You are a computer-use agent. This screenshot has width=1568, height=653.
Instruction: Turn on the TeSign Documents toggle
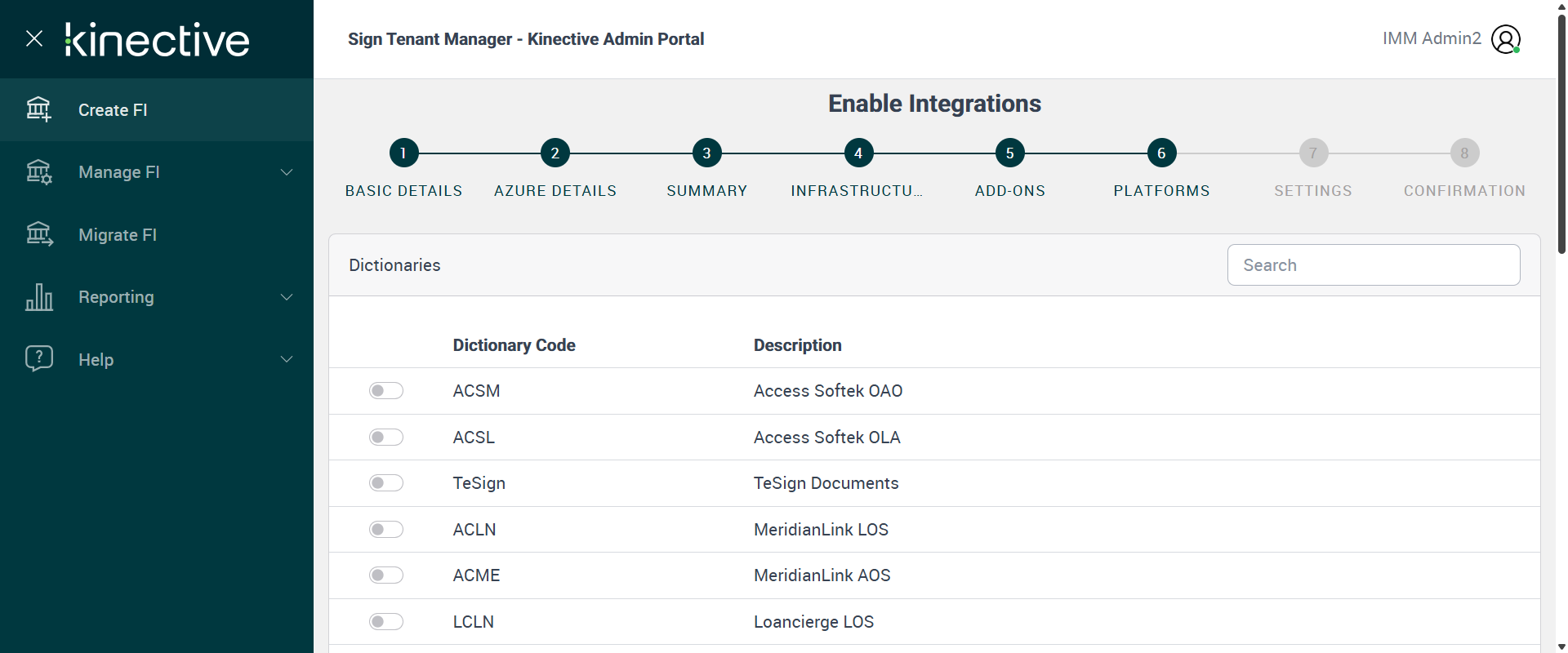386,483
